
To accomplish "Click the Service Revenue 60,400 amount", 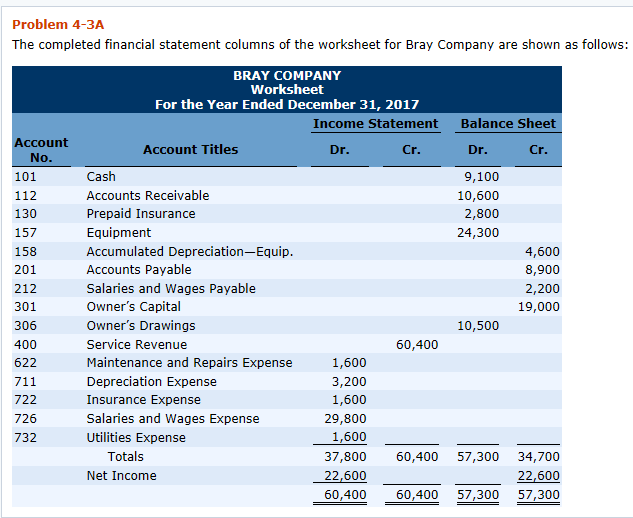I will 417,345.
